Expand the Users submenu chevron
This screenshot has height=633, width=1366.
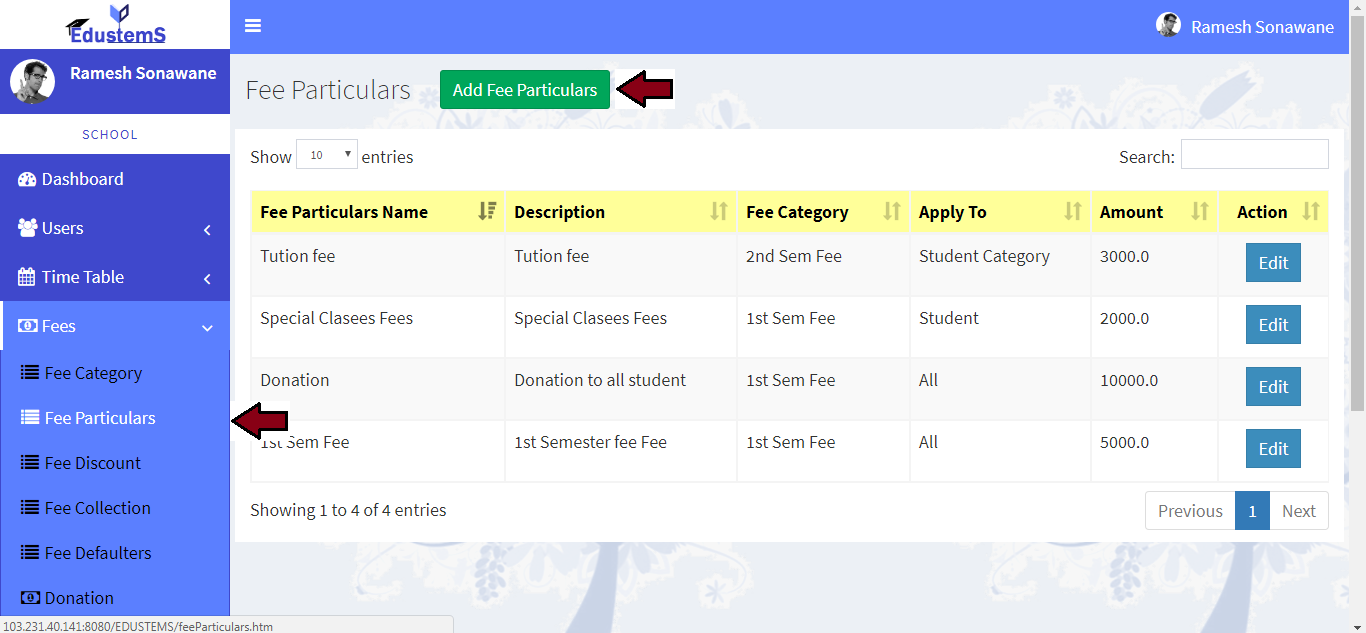[x=207, y=230]
